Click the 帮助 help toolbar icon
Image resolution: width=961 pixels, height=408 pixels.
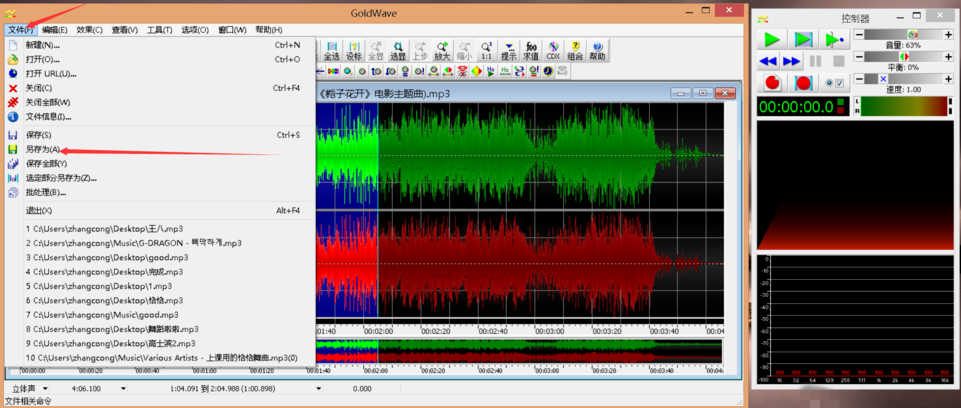point(598,51)
